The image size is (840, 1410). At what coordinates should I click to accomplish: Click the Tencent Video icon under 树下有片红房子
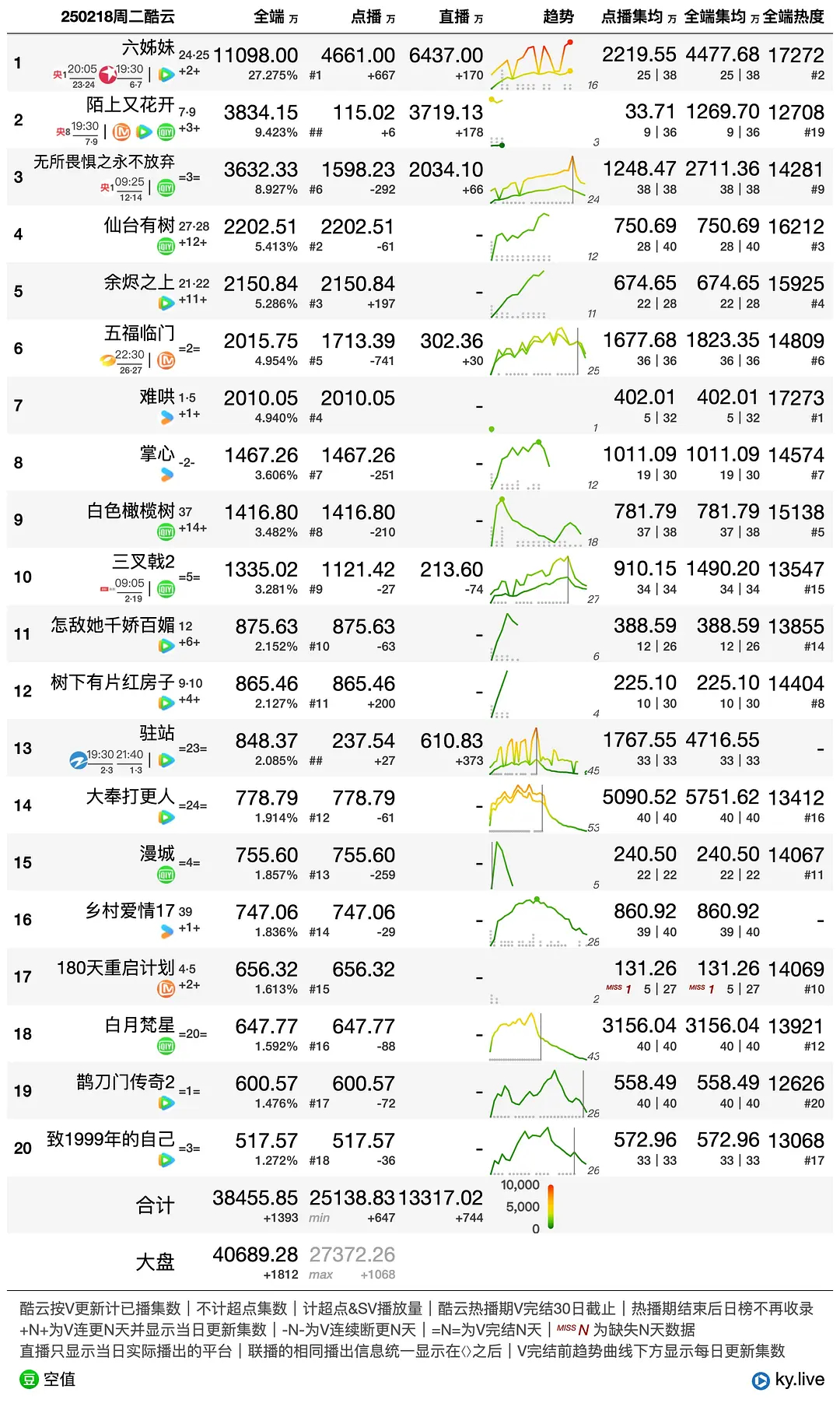[x=166, y=703]
